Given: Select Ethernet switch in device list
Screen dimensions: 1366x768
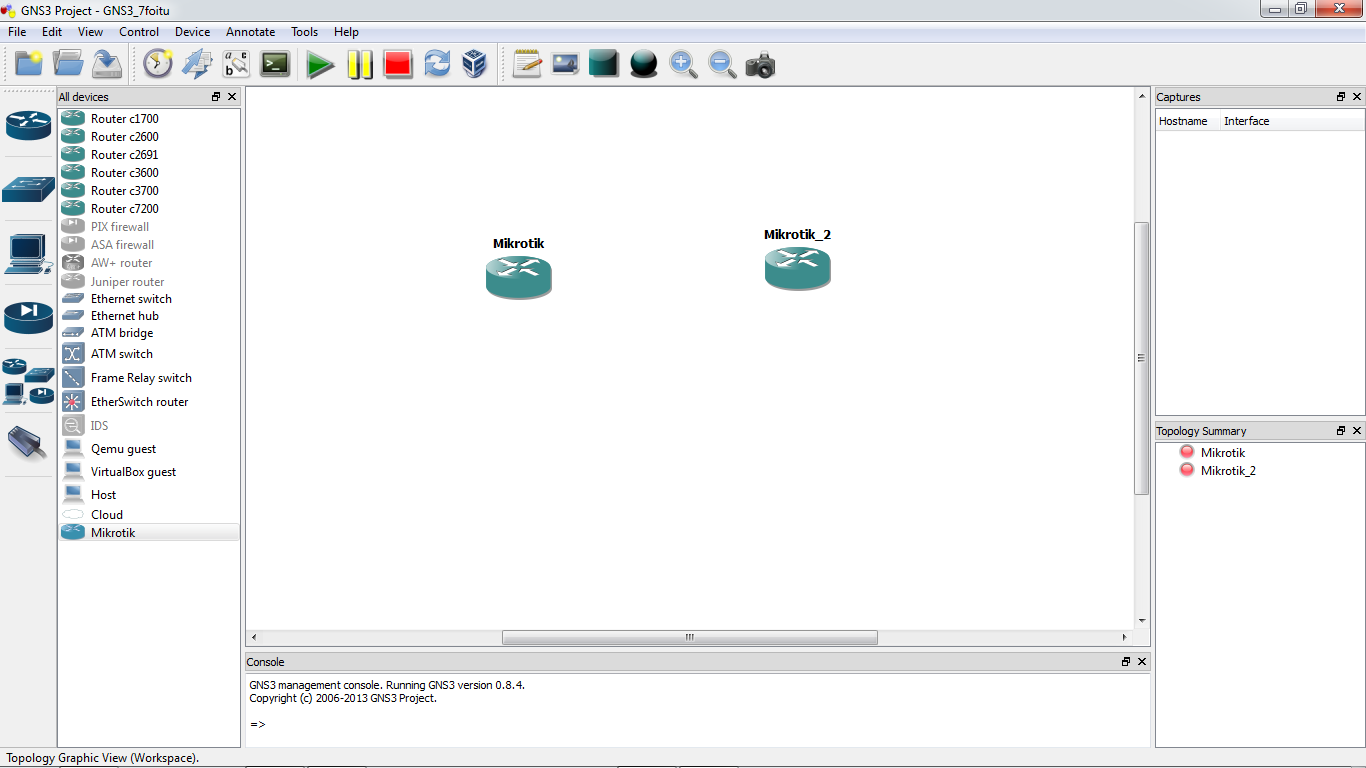Looking at the screenshot, I should [149, 299].
